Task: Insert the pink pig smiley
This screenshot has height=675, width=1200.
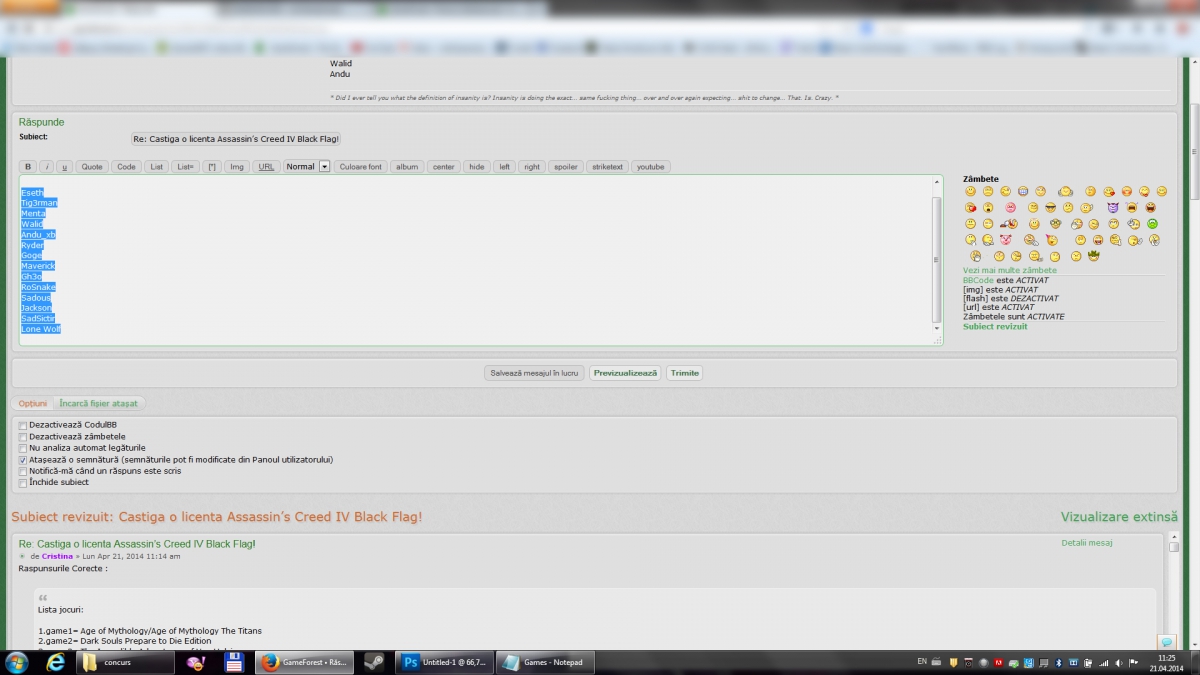Action: tap(1006, 240)
